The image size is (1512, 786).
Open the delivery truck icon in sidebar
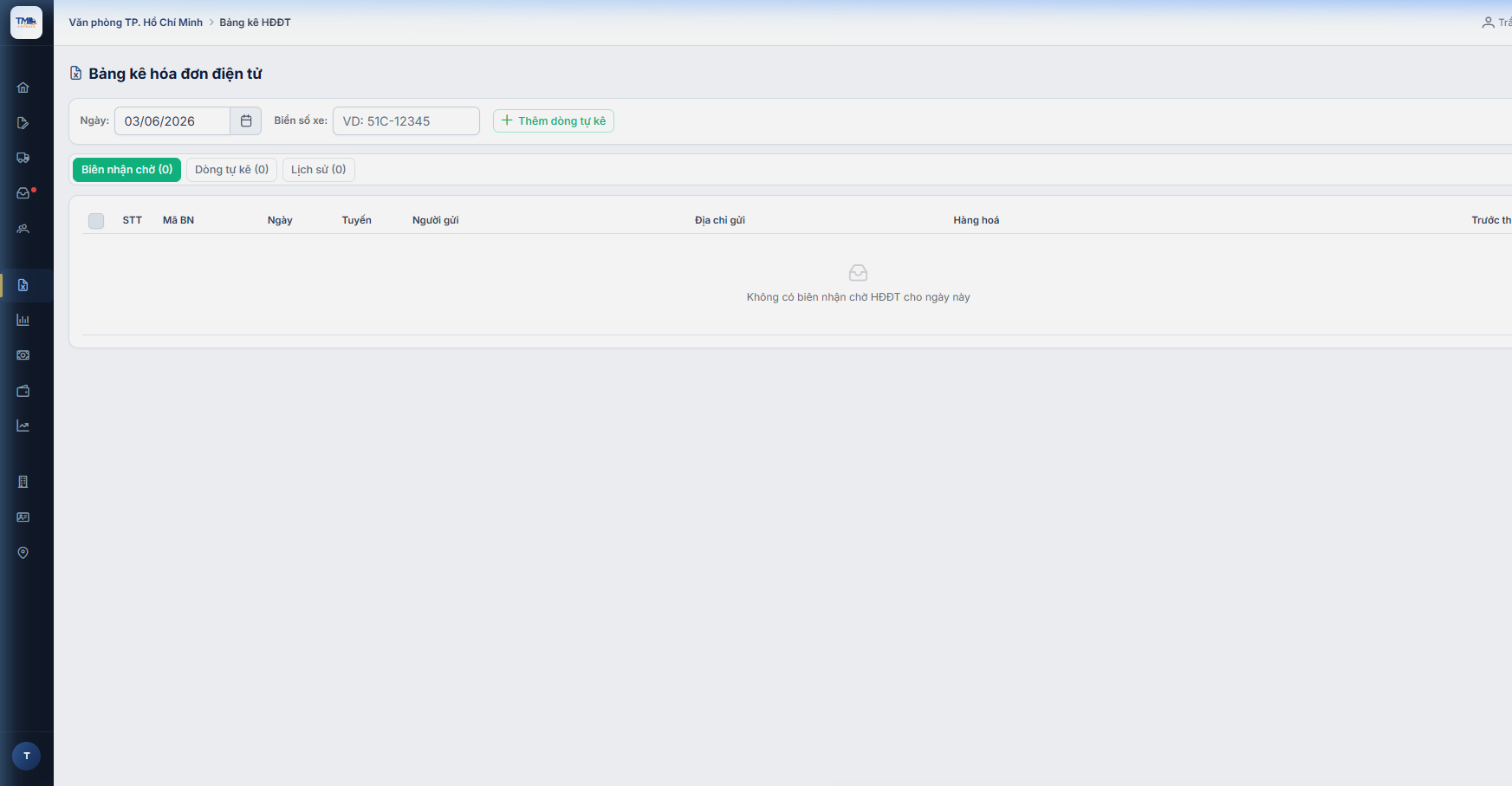pyautogui.click(x=23, y=158)
